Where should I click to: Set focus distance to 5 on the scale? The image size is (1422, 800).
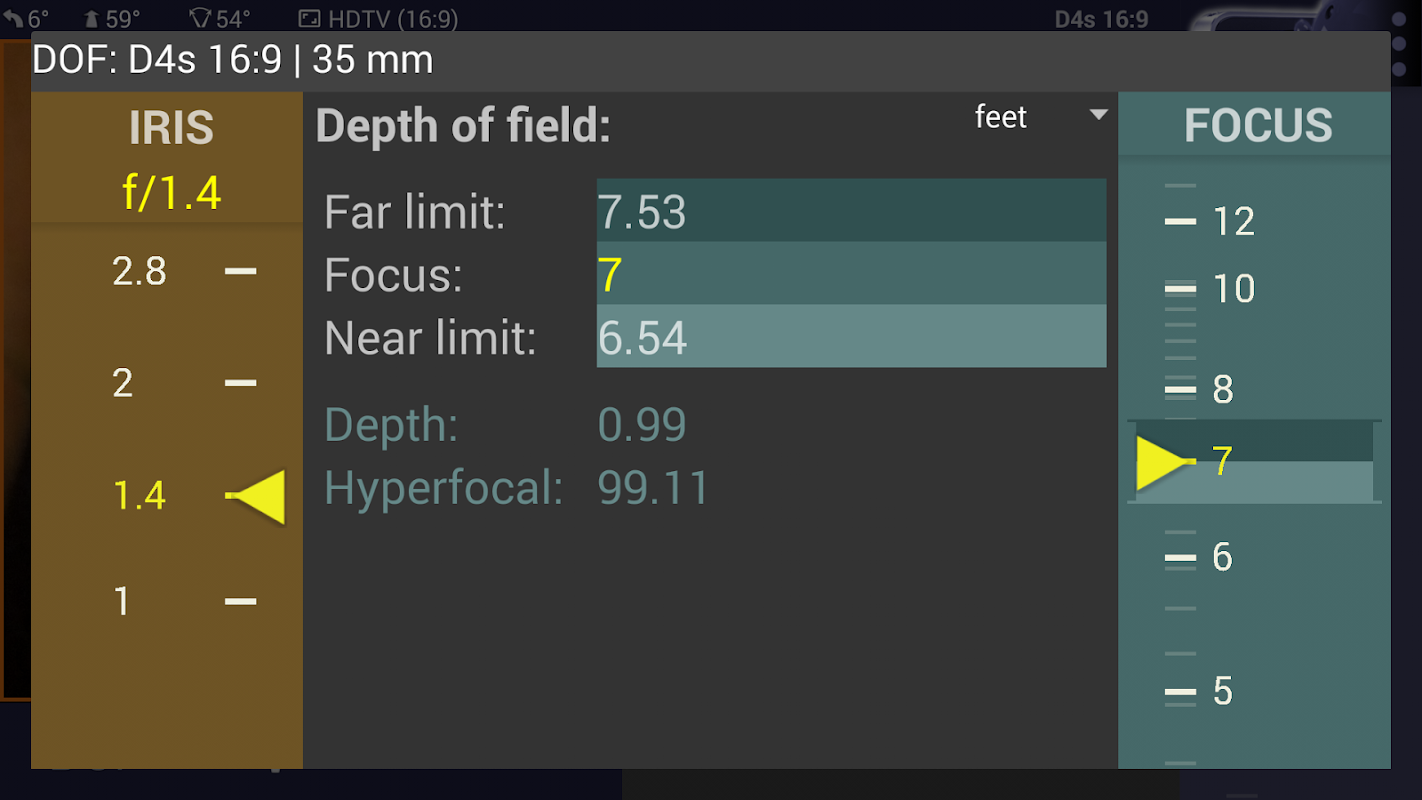(1222, 691)
